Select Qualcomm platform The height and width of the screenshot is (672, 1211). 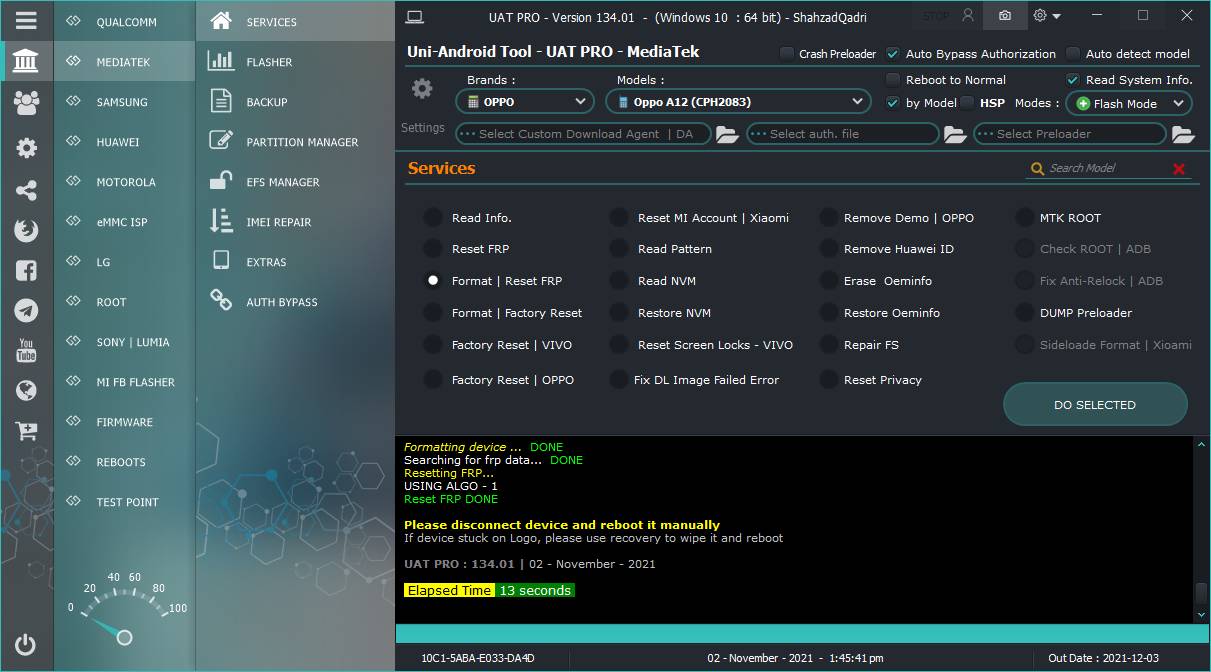coord(126,22)
